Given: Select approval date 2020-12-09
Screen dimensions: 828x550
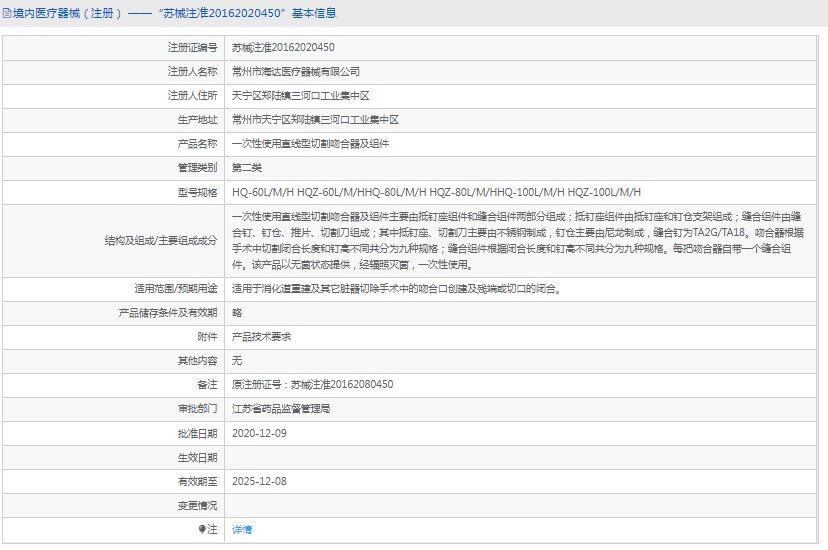Looking at the screenshot, I should (x=259, y=433).
